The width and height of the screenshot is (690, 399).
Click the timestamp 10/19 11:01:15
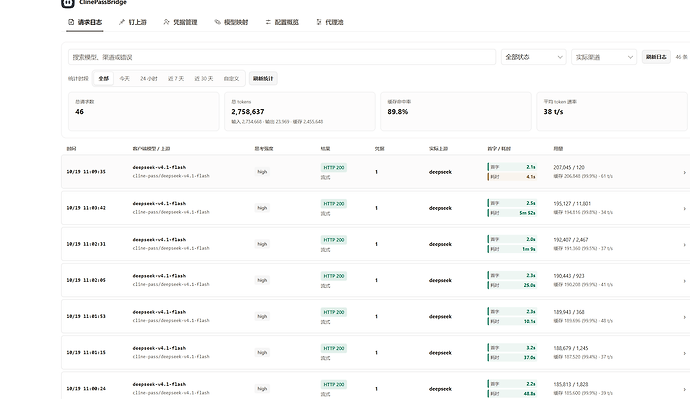coord(86,352)
